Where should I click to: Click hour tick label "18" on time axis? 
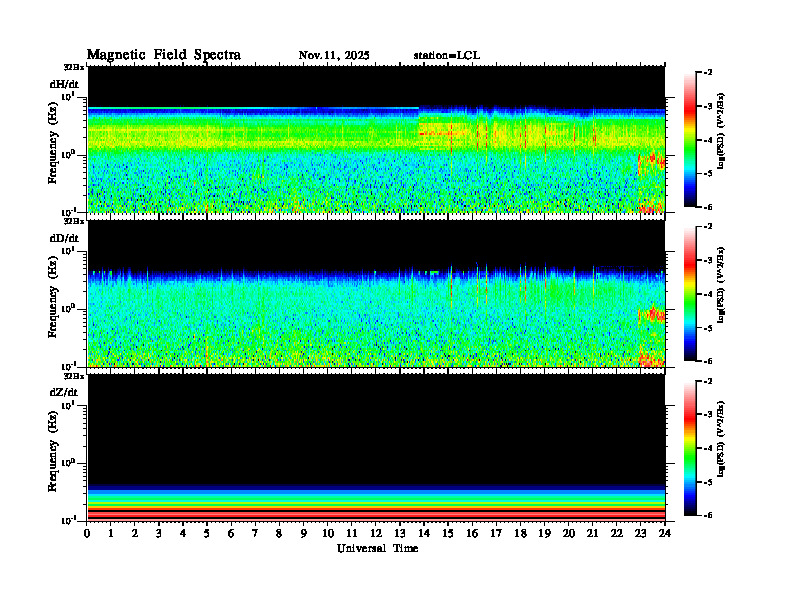(520, 534)
